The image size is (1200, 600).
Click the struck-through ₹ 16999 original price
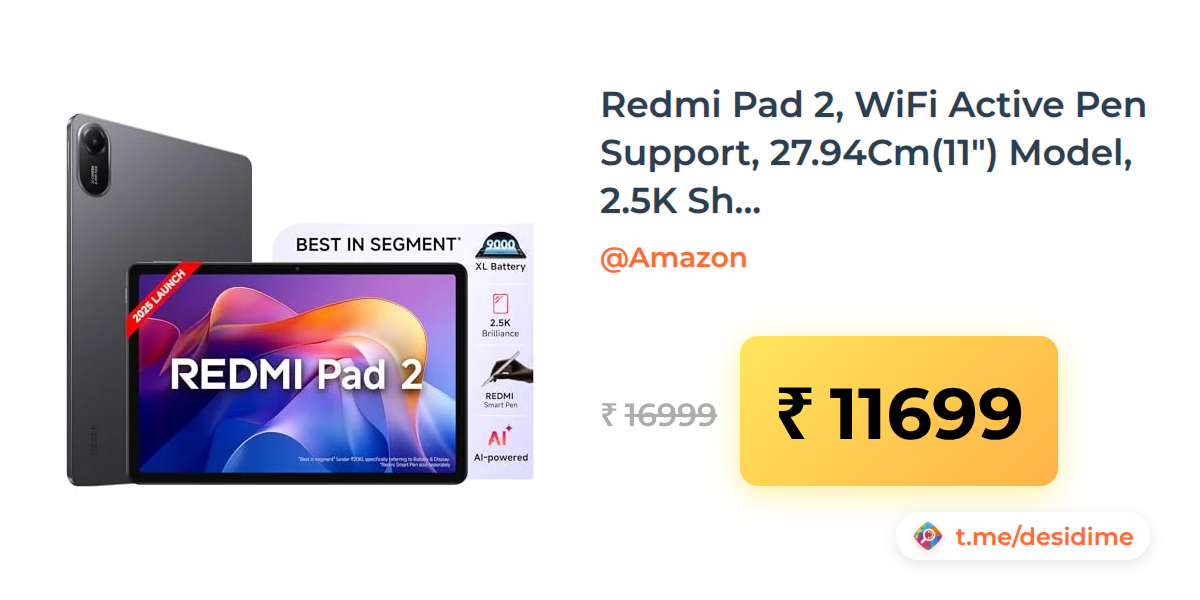coord(658,414)
